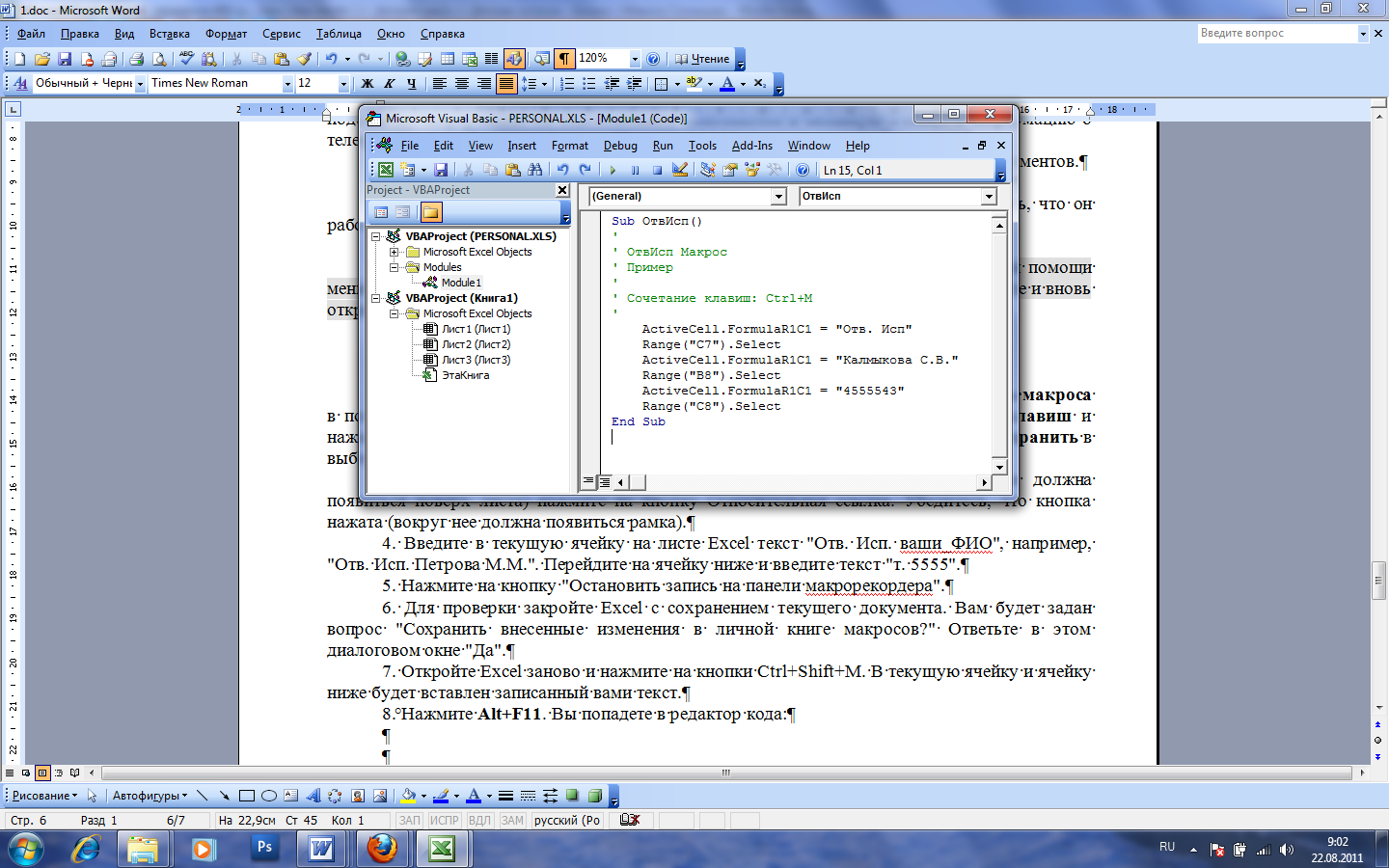The width and height of the screenshot is (1389, 868).
Task: Click Insert Hyperlink icon in Word toolbar
Action: [x=403, y=59]
